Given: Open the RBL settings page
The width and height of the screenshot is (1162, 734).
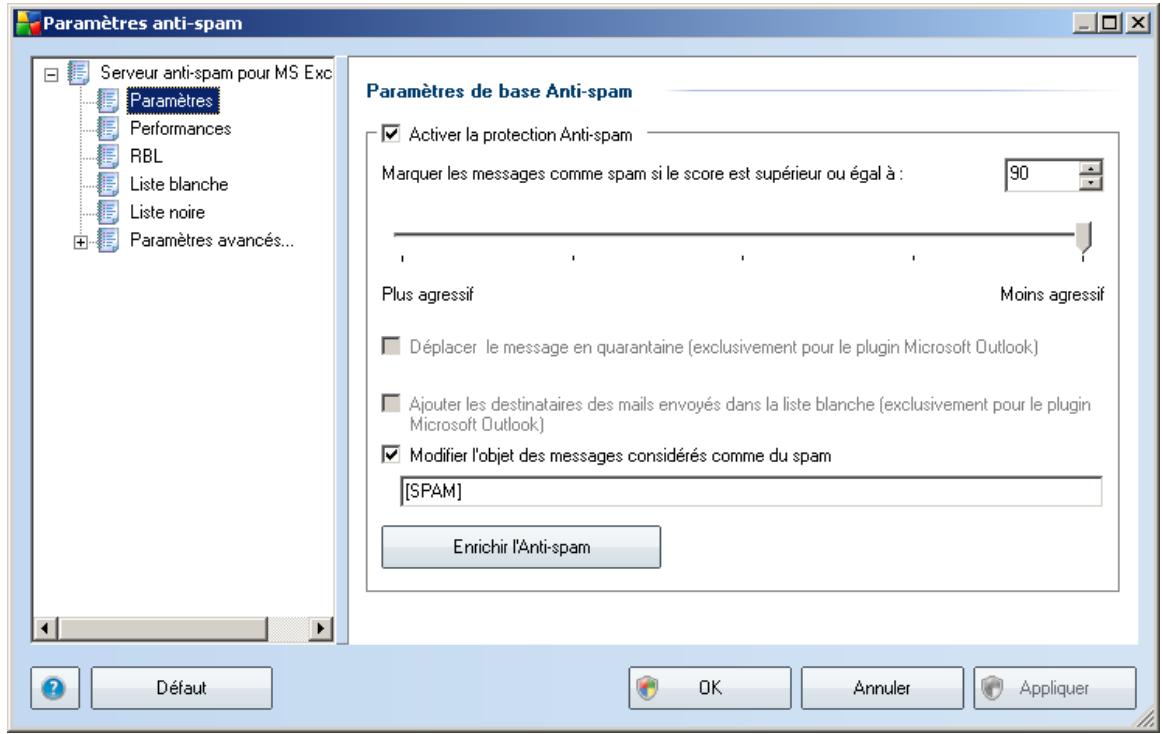Looking at the screenshot, I should 146,156.
